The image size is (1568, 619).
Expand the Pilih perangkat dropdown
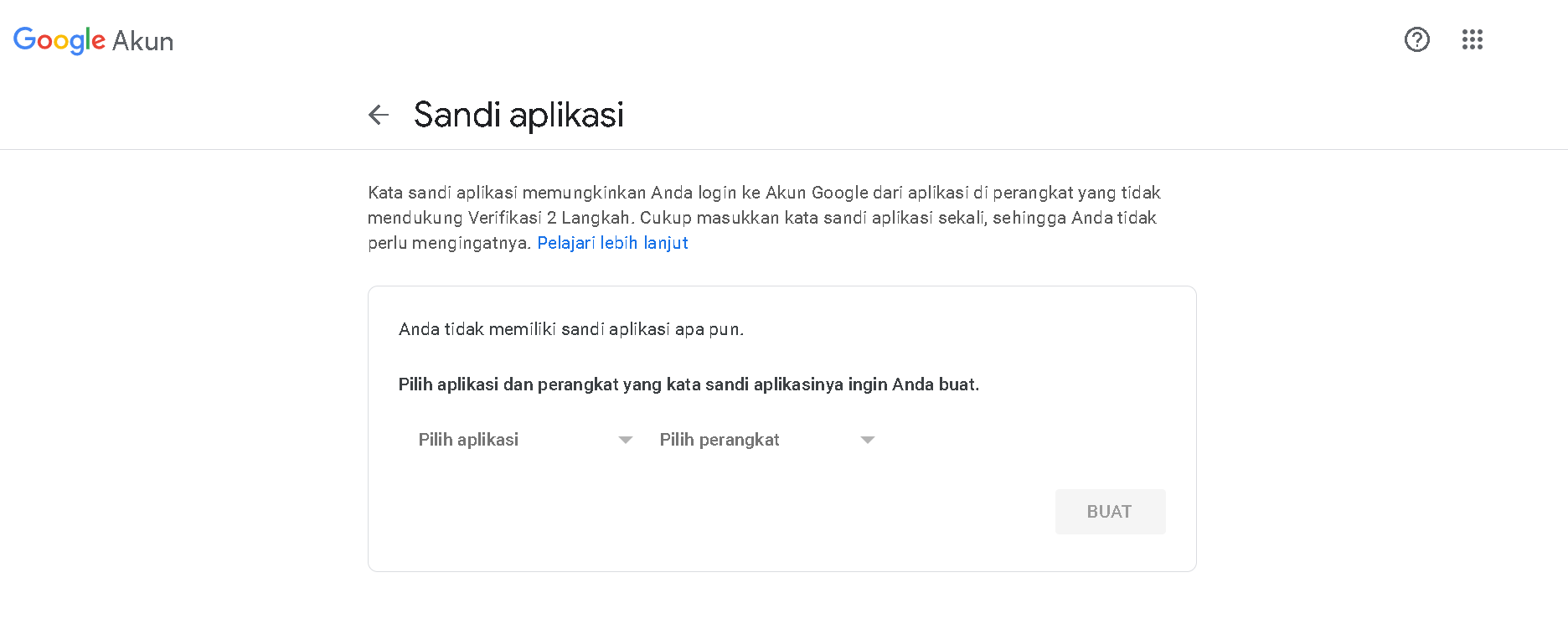coord(720,440)
